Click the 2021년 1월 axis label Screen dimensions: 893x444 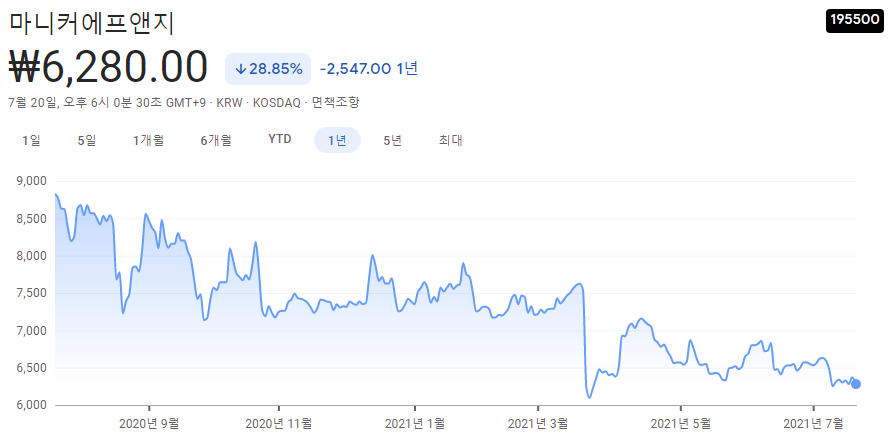coord(415,423)
